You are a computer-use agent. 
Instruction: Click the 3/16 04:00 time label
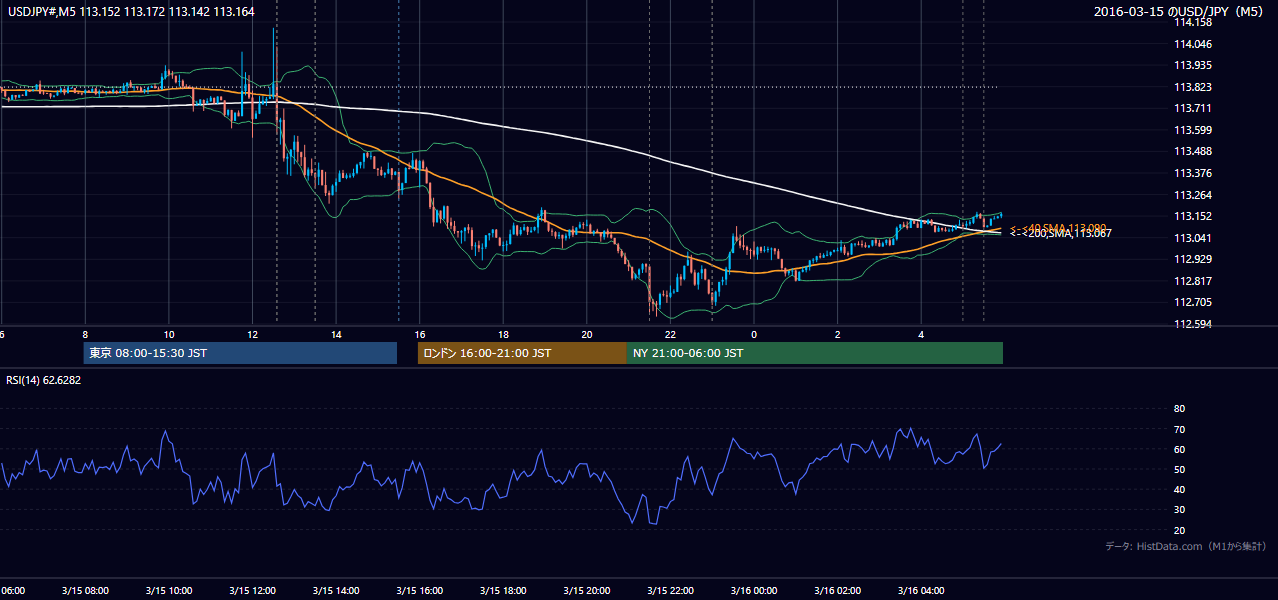tap(921, 590)
